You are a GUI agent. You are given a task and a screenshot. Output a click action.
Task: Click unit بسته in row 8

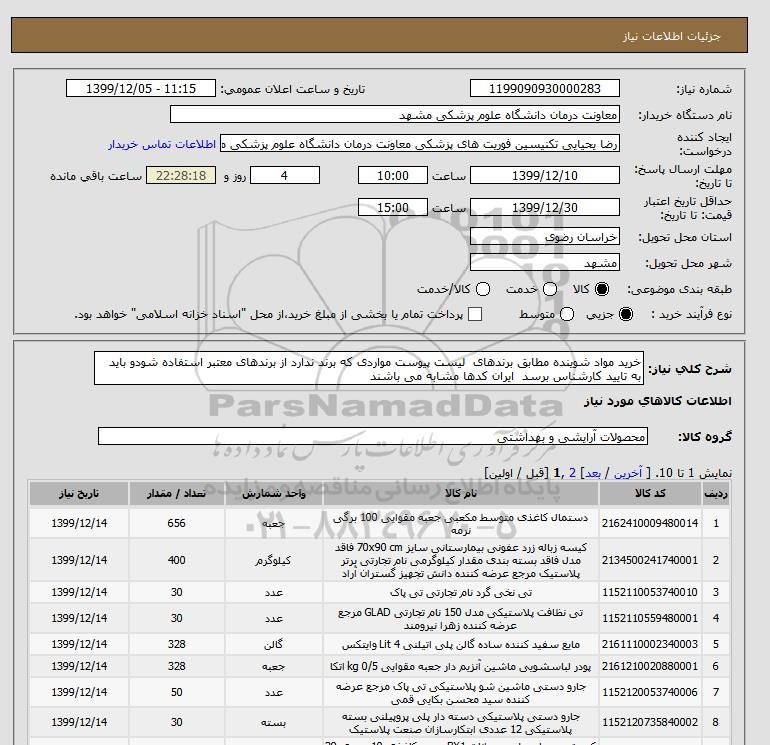(x=273, y=722)
